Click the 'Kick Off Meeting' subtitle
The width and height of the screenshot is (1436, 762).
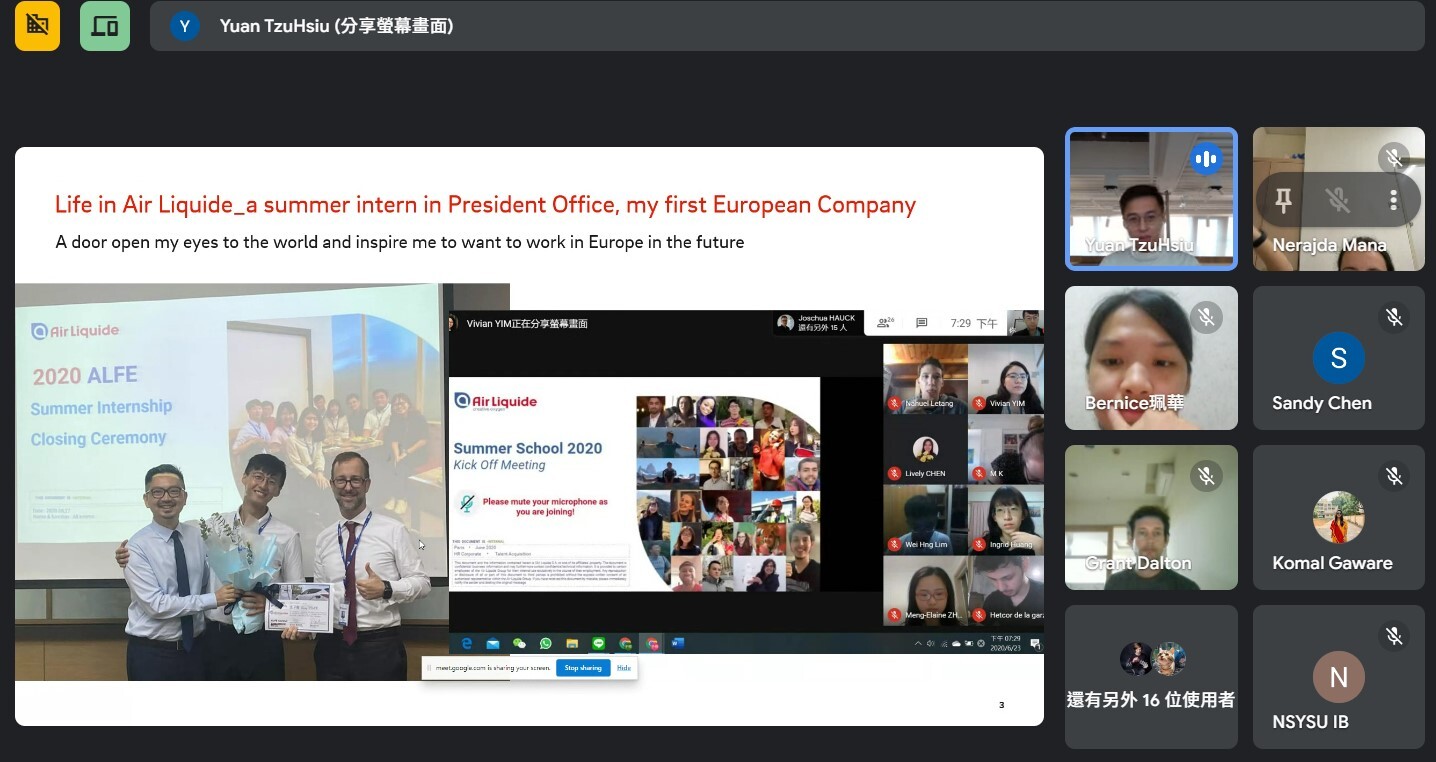(499, 465)
